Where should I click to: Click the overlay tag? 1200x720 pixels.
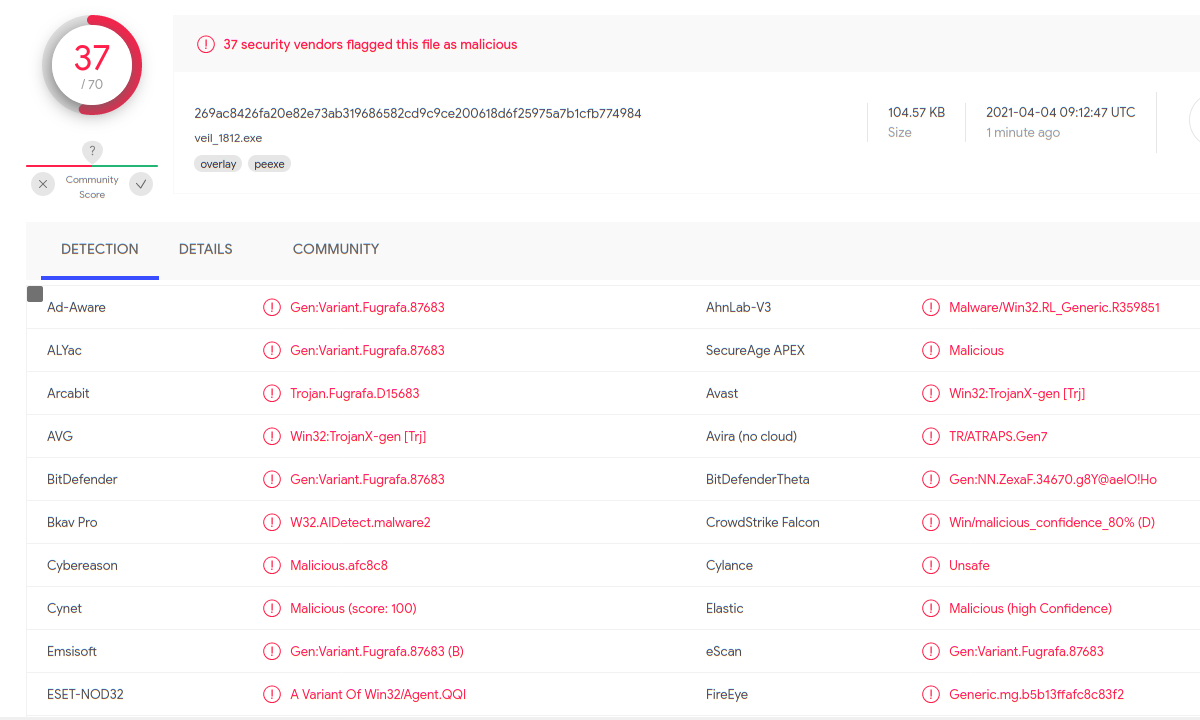click(218, 164)
